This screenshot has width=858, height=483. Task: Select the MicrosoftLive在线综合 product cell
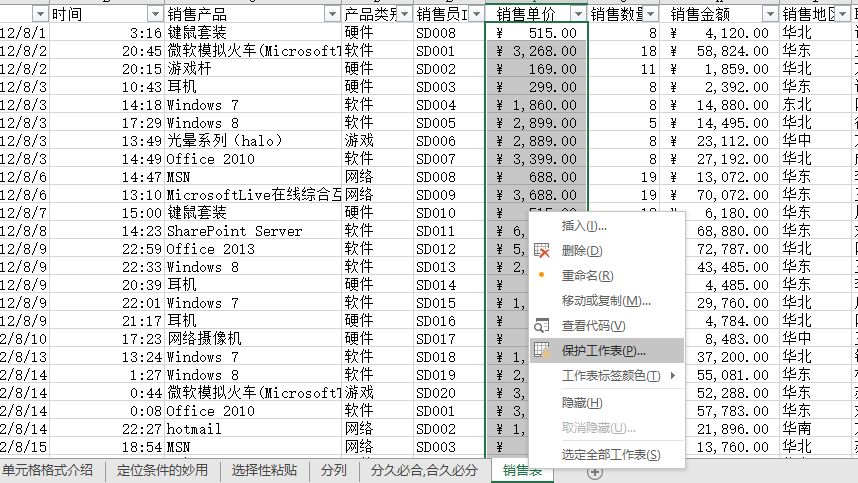click(x=253, y=195)
